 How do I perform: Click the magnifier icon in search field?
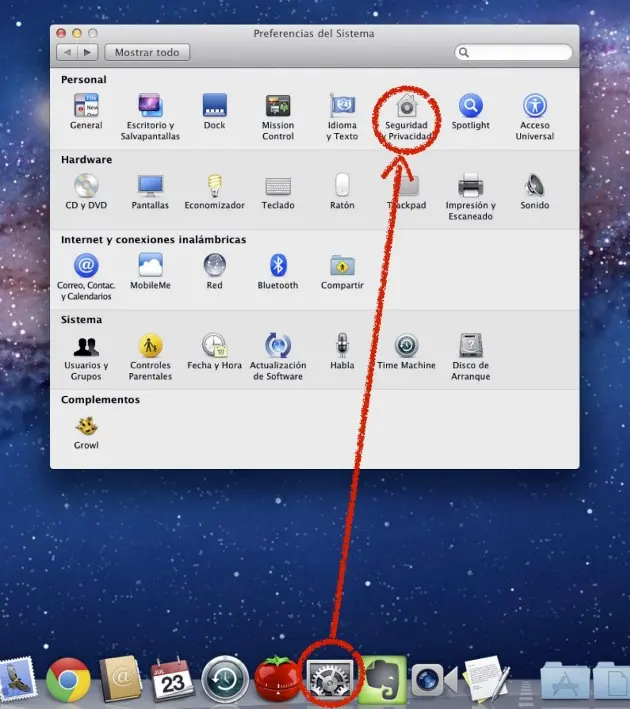(464, 52)
